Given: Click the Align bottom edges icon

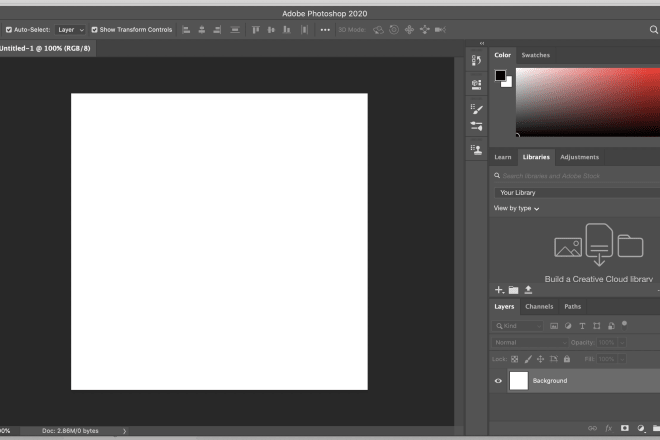Looking at the screenshot, I should (287, 30).
